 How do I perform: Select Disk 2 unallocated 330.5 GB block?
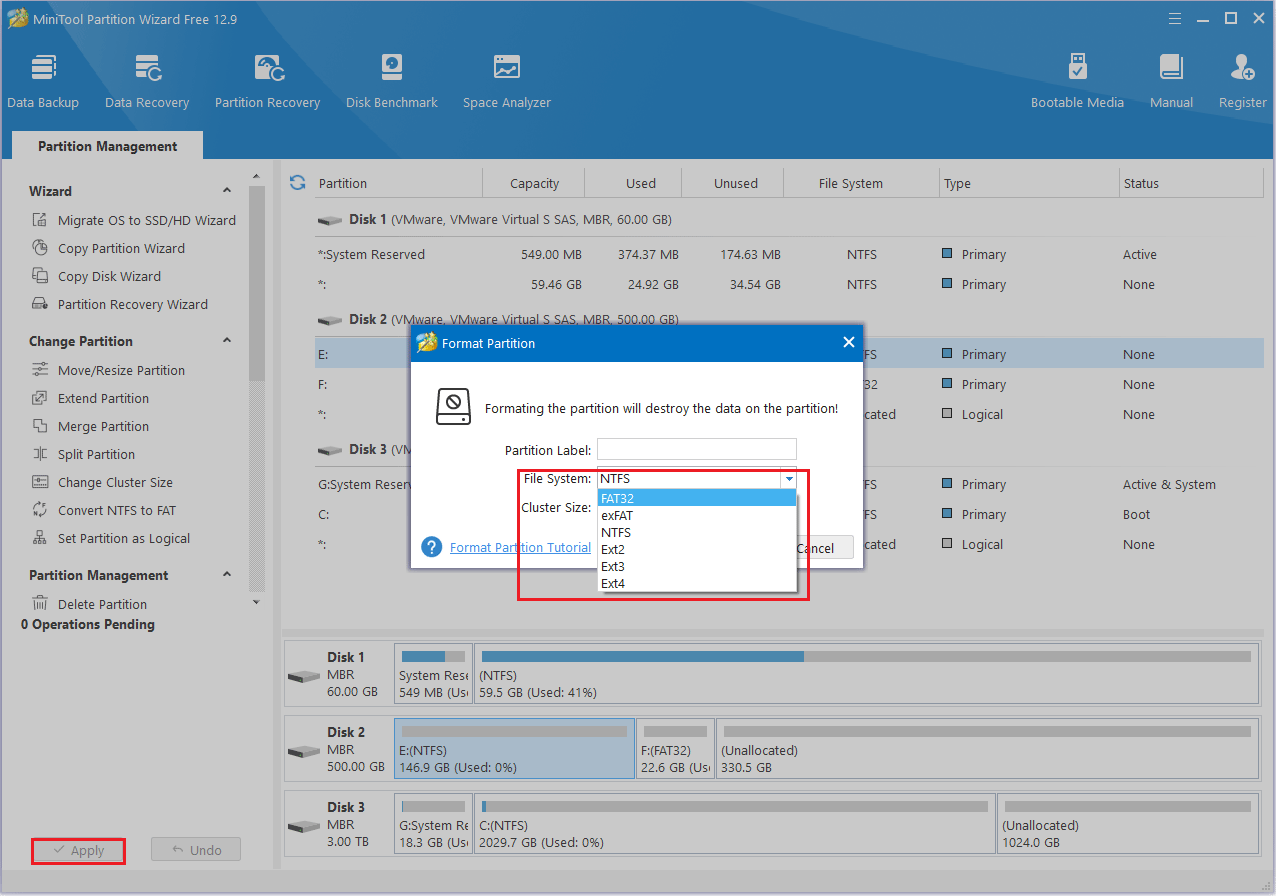[x=986, y=748]
